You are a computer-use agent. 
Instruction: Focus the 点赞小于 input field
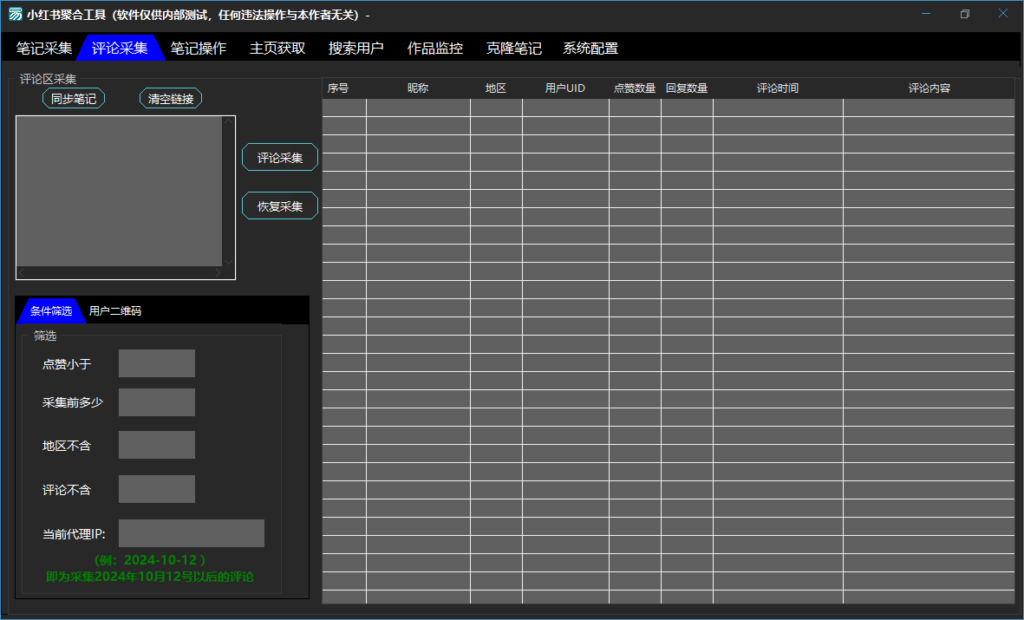tap(157, 363)
